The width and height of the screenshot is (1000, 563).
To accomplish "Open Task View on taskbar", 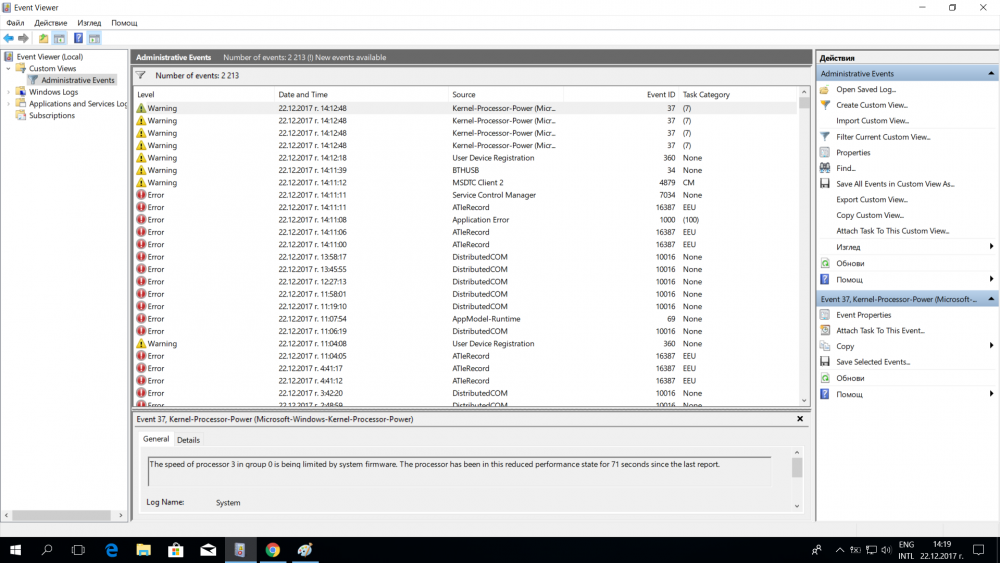I will pos(78,550).
